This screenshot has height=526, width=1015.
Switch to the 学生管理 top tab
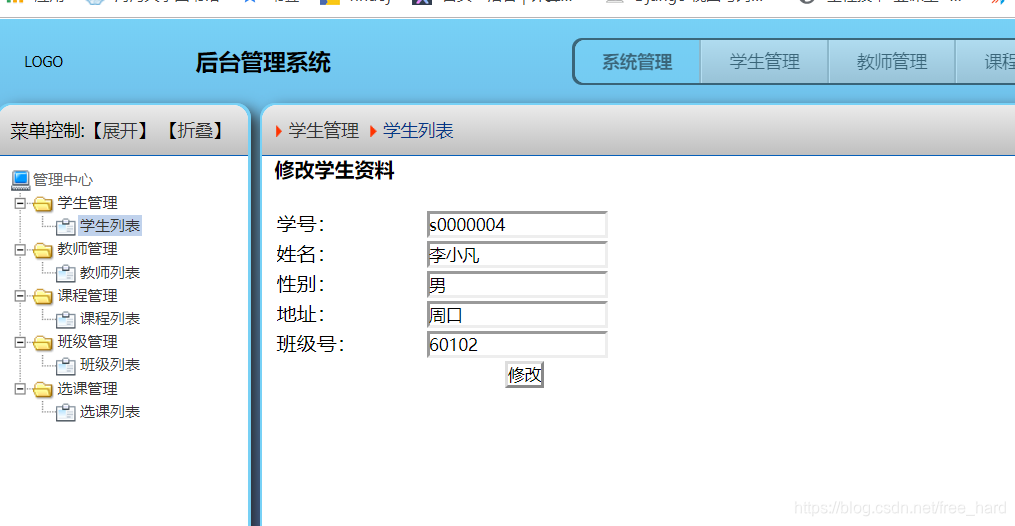click(764, 62)
